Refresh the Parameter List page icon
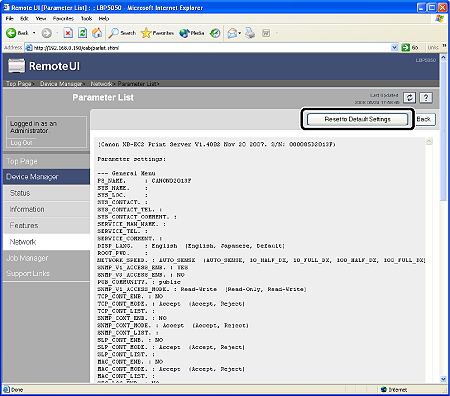The height and width of the screenshot is (396, 450). [409, 98]
